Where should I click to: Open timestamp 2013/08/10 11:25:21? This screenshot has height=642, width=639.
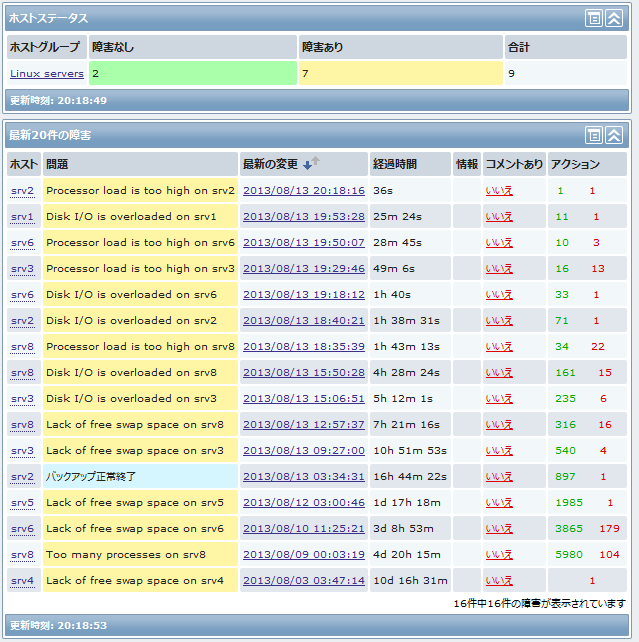pyautogui.click(x=304, y=529)
